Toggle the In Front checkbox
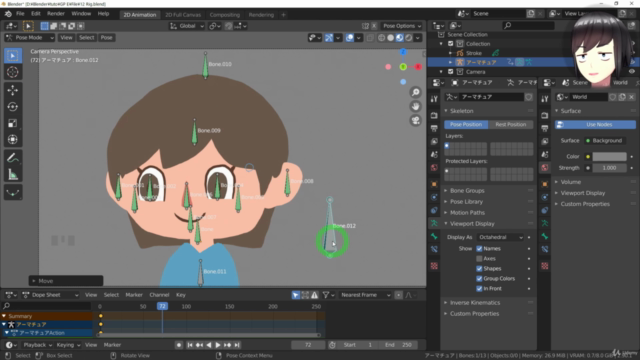 point(479,289)
